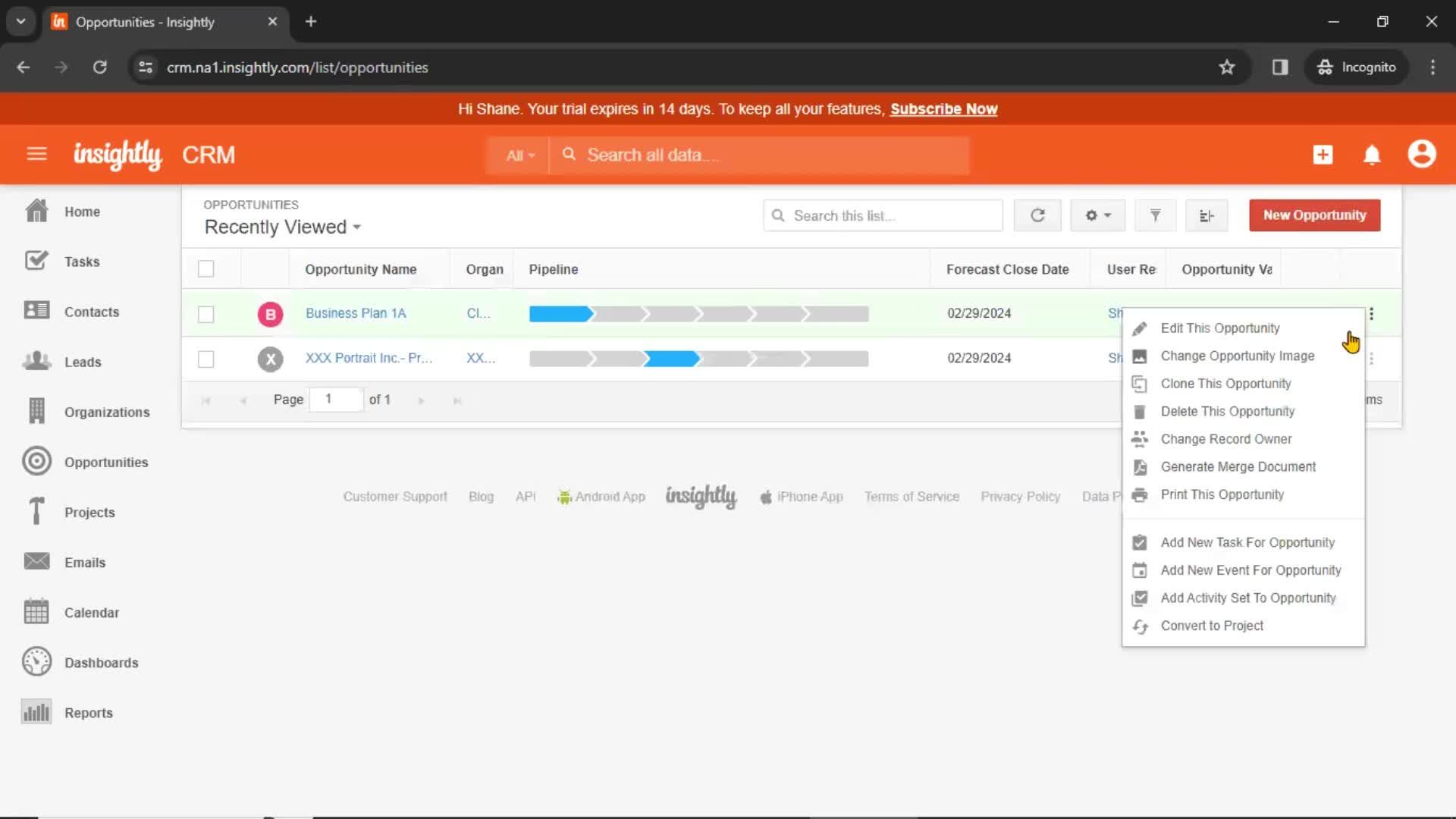Toggle the select-all checkbox in header
1456x819 pixels.
tap(206, 268)
